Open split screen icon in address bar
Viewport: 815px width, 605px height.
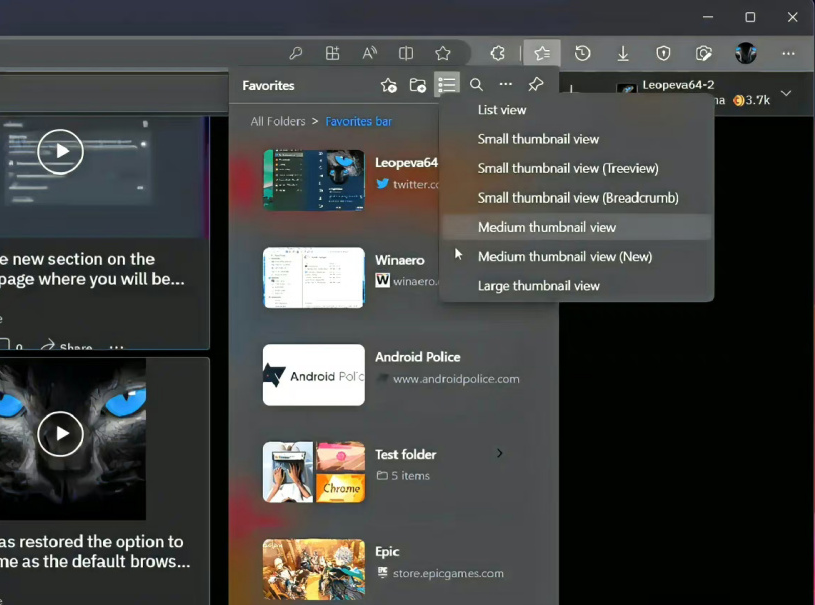click(406, 53)
